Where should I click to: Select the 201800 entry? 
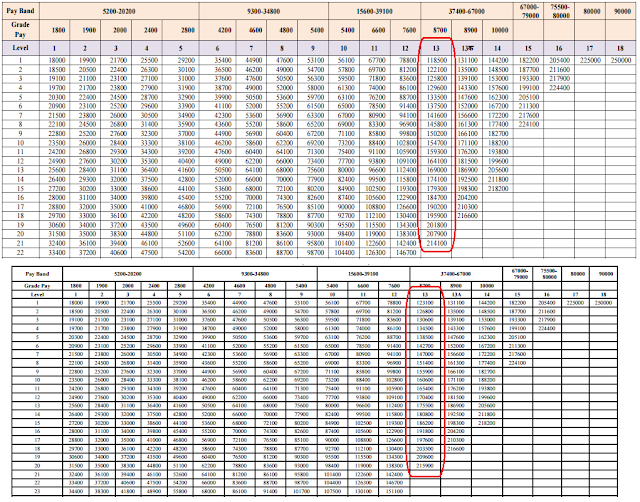click(437, 225)
